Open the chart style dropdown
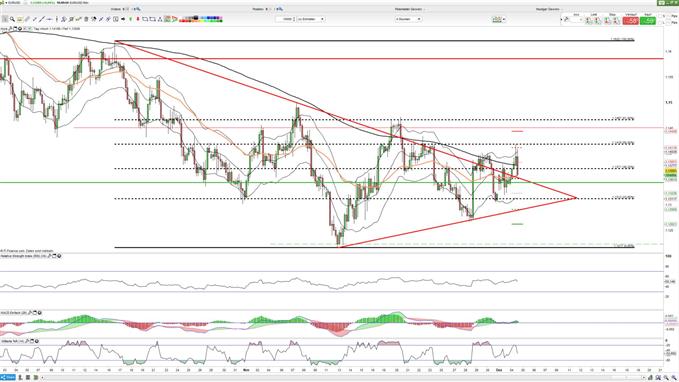The height and width of the screenshot is (382, 679). tap(499, 19)
